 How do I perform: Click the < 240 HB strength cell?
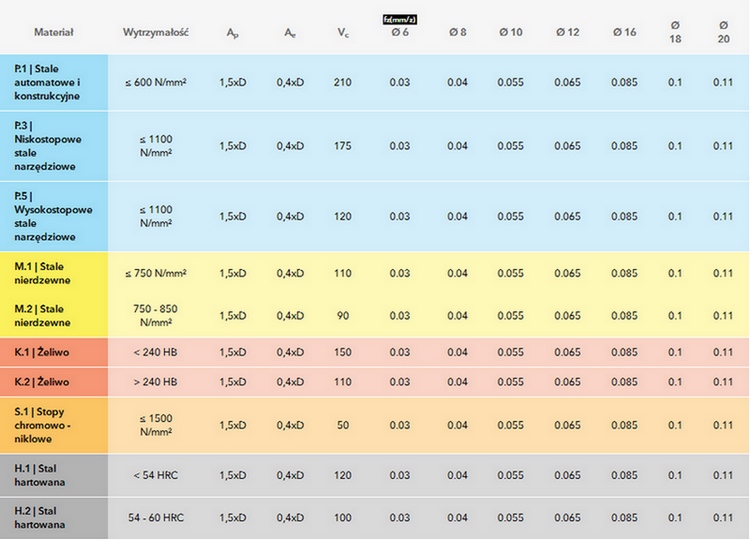pos(155,353)
